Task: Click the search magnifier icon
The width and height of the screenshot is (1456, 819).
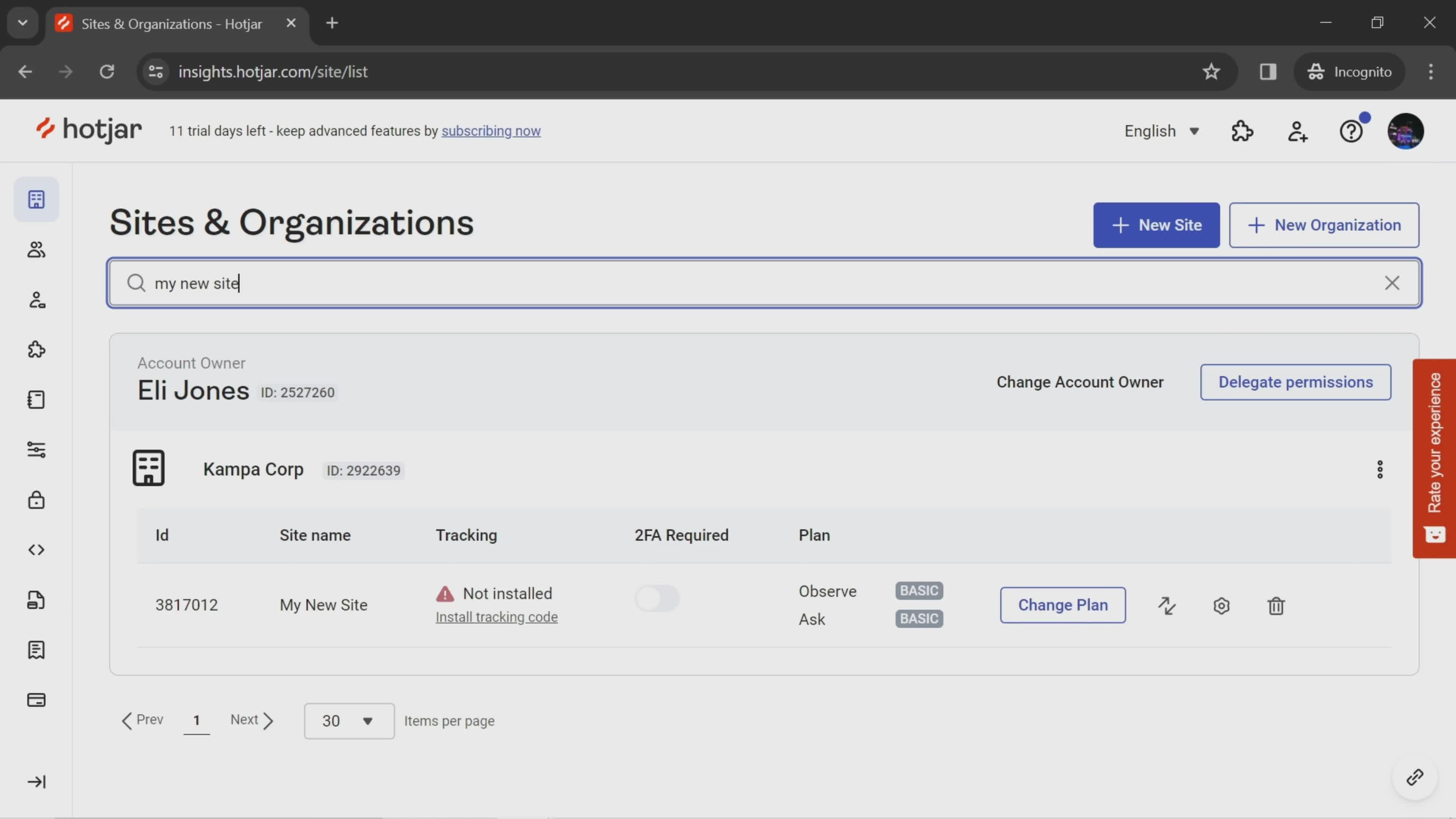Action: click(136, 282)
